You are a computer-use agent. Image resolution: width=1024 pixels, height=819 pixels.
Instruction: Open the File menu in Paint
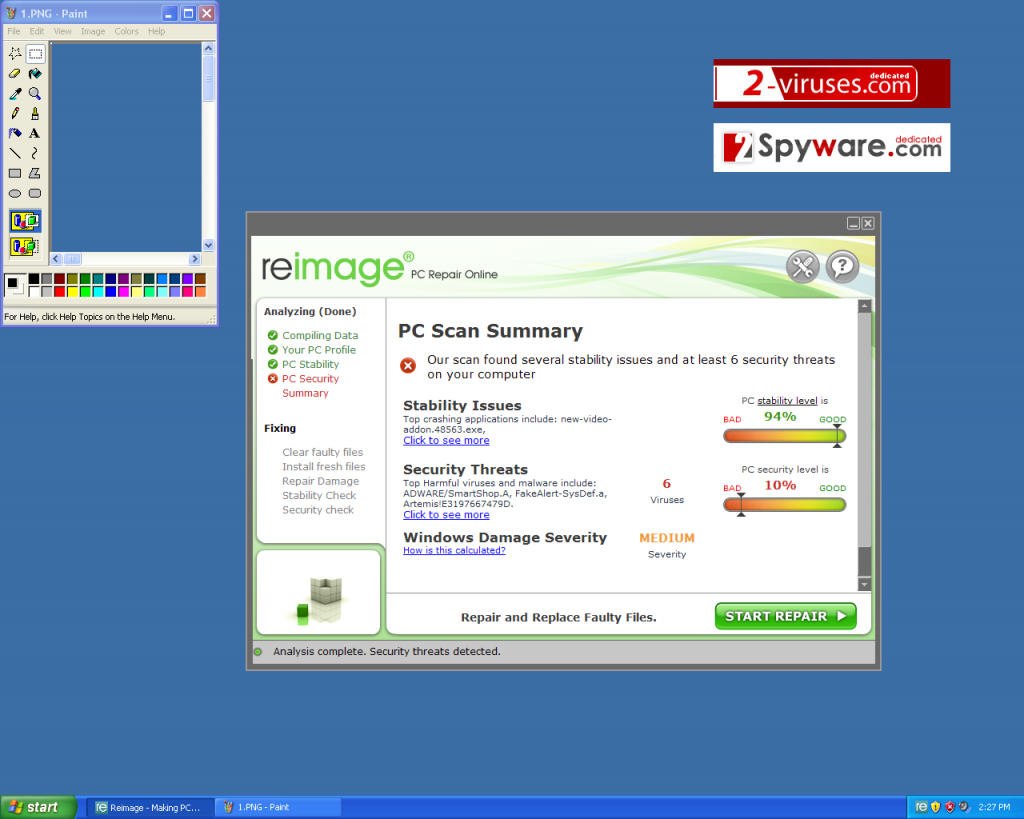pos(14,31)
